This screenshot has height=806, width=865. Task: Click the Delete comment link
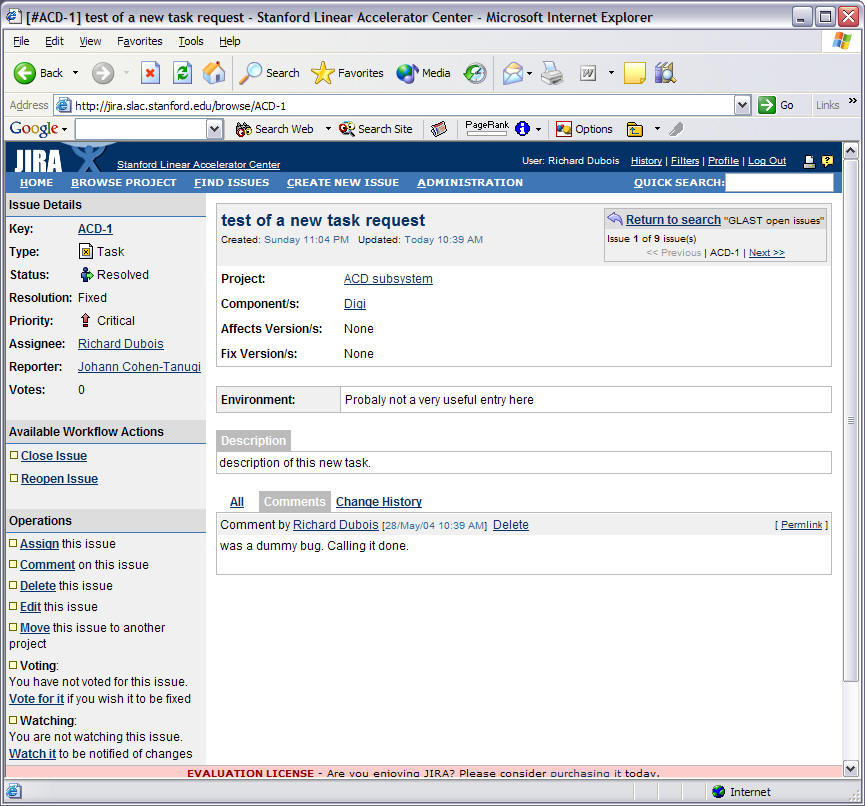[x=510, y=525]
